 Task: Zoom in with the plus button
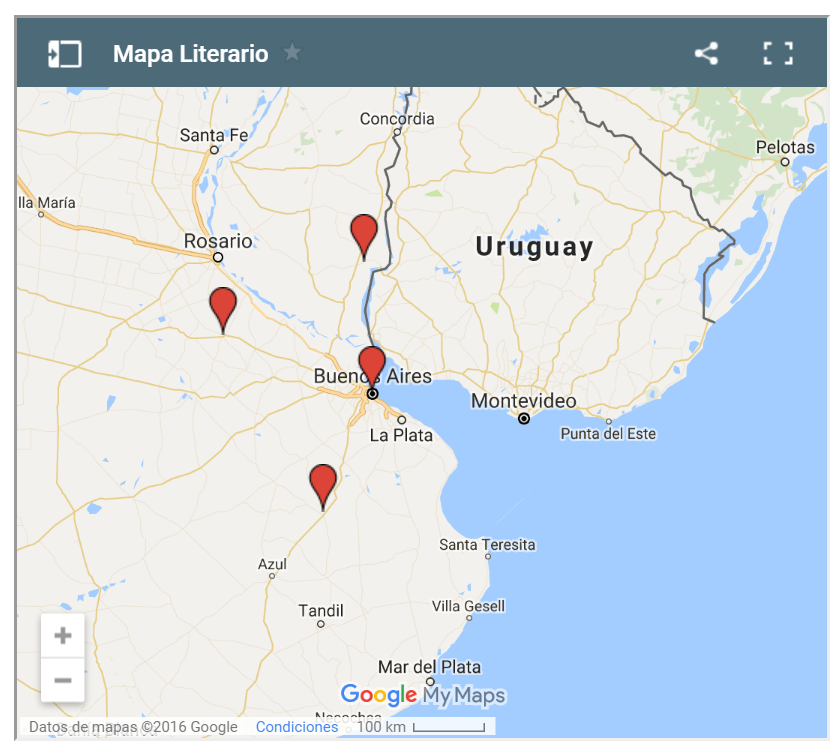[63, 636]
